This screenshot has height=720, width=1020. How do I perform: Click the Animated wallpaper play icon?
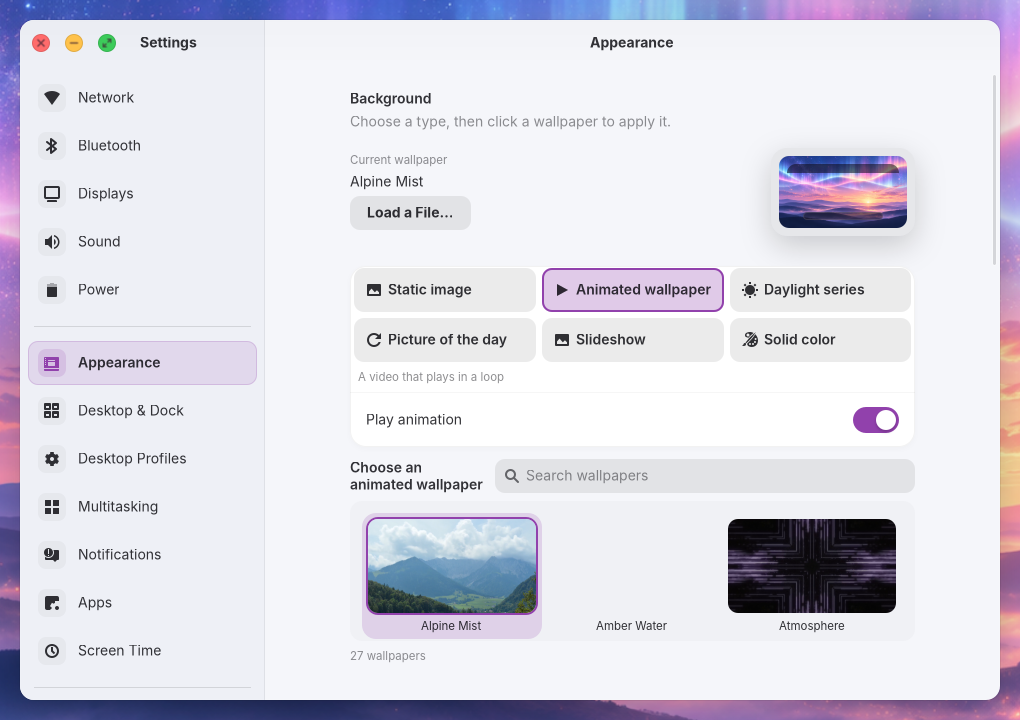point(562,290)
